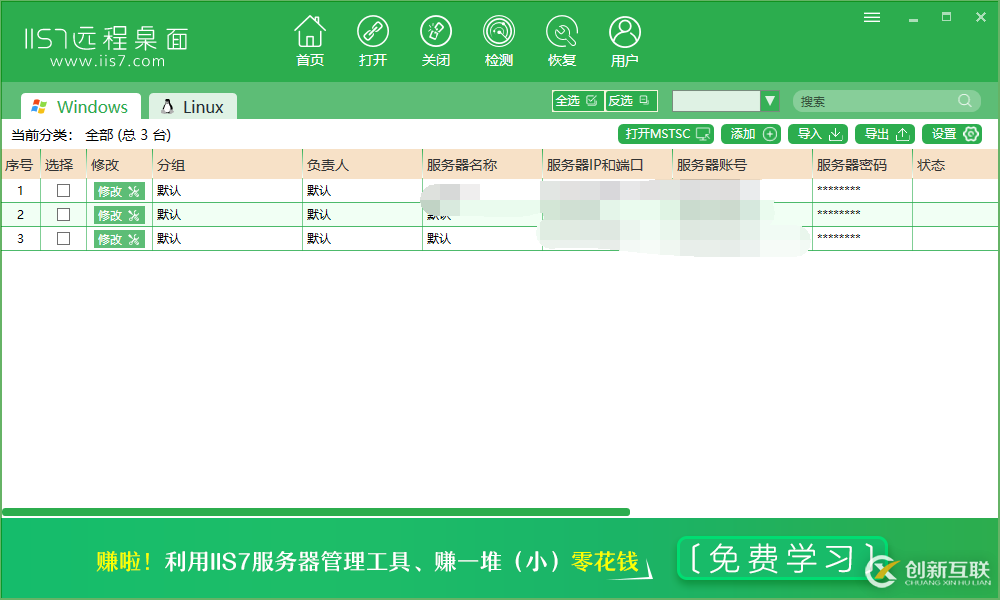Click the 打开 link icon
Viewport: 1000px width, 600px height.
point(373,34)
